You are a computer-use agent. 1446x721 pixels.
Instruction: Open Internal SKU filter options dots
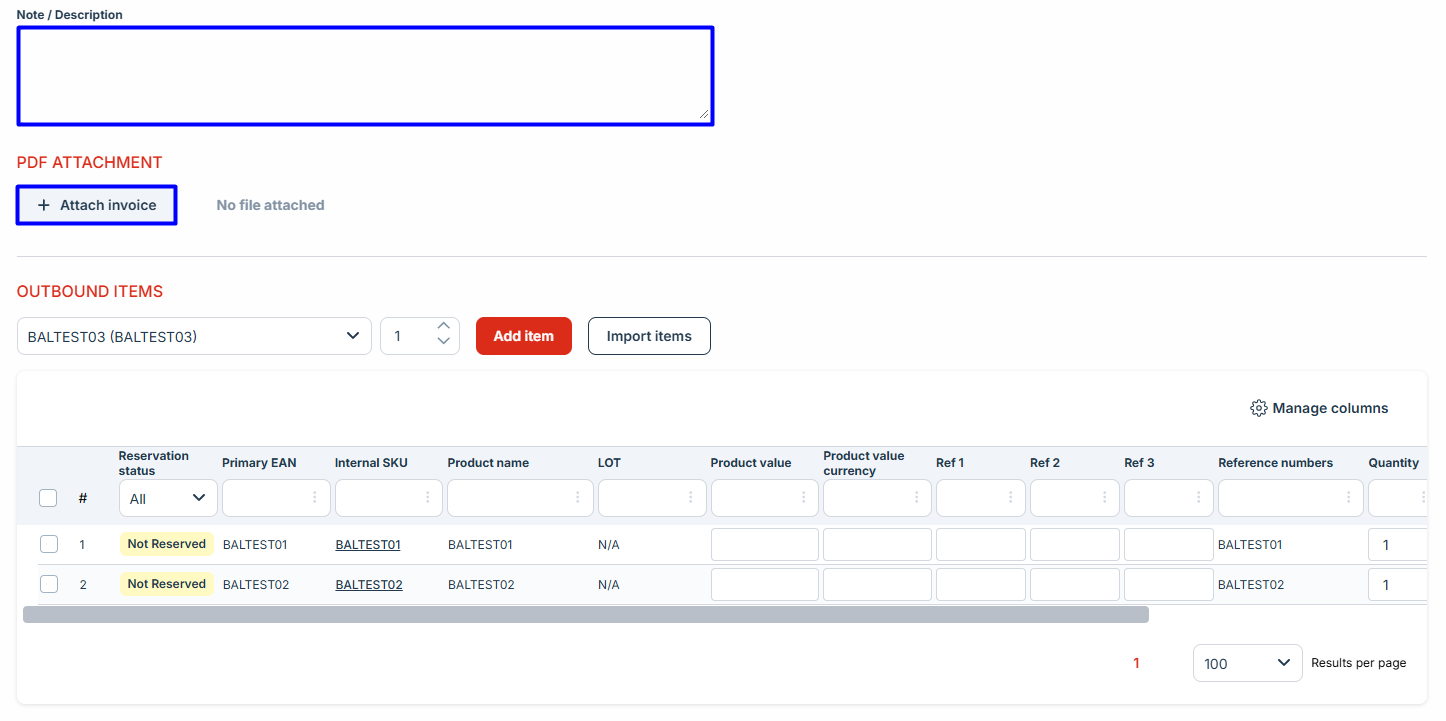(x=428, y=497)
